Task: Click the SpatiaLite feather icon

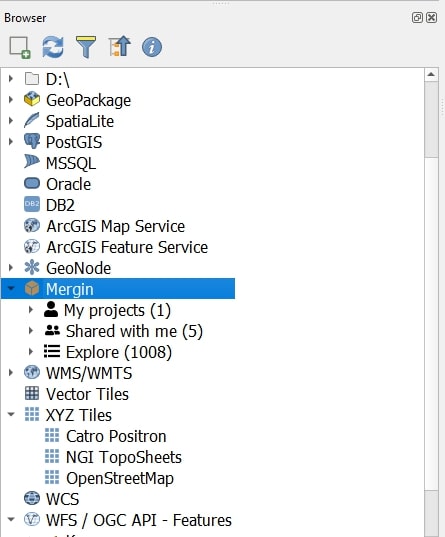Action: pos(32,120)
